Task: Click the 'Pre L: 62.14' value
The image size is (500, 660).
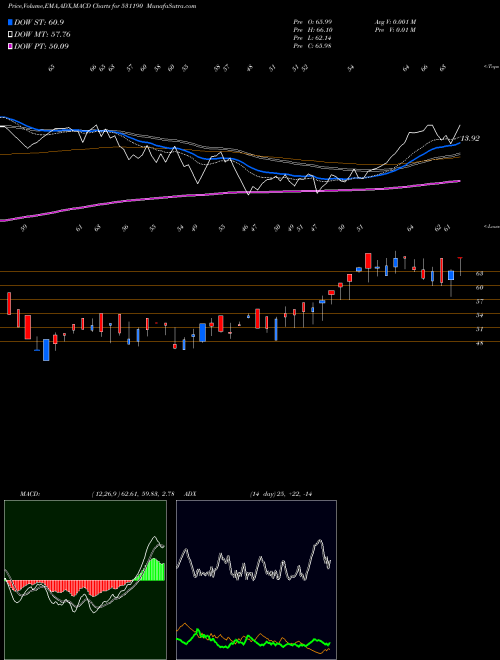Action: coord(312,38)
